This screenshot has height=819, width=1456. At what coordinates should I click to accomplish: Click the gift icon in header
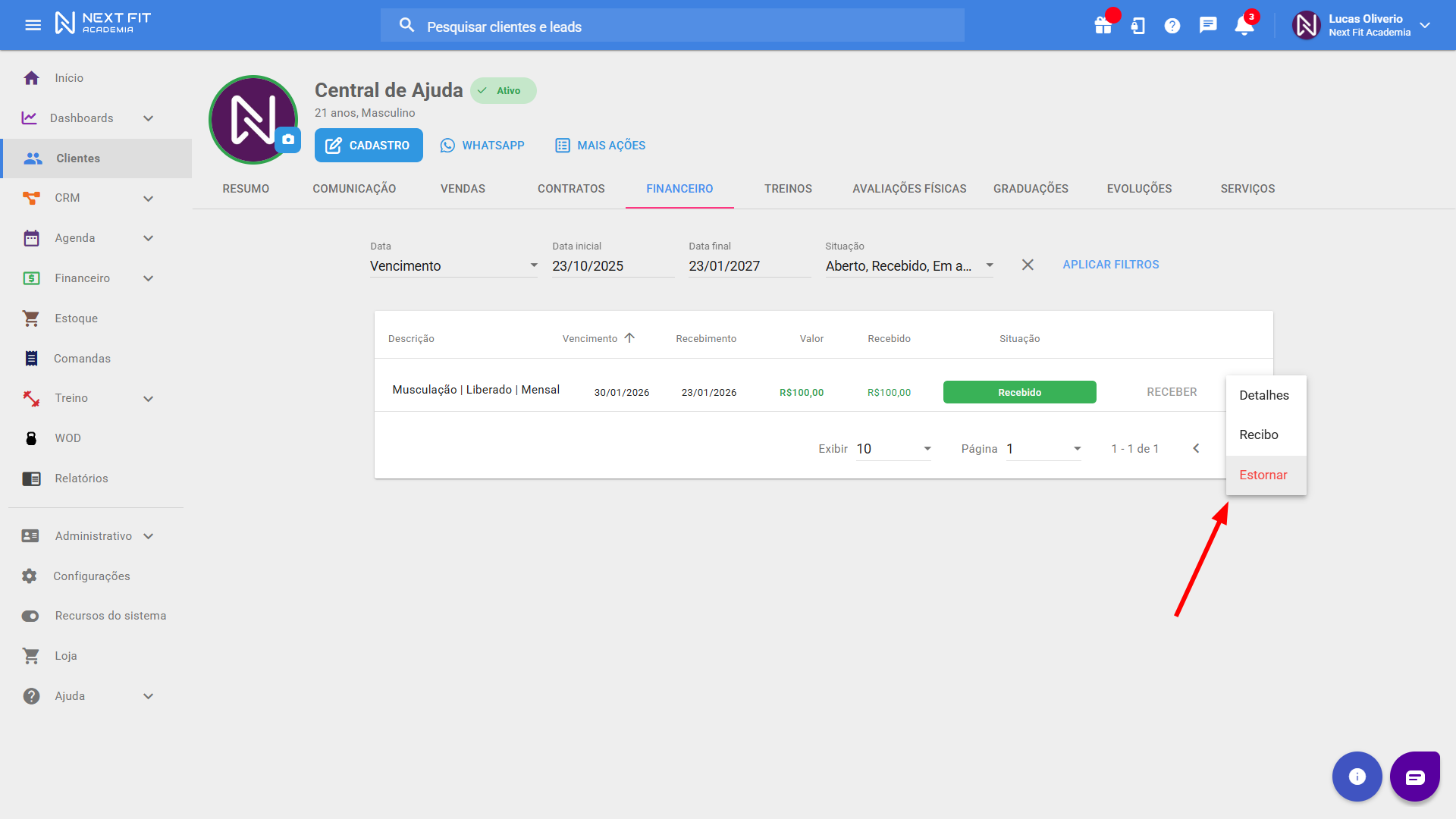(1103, 26)
